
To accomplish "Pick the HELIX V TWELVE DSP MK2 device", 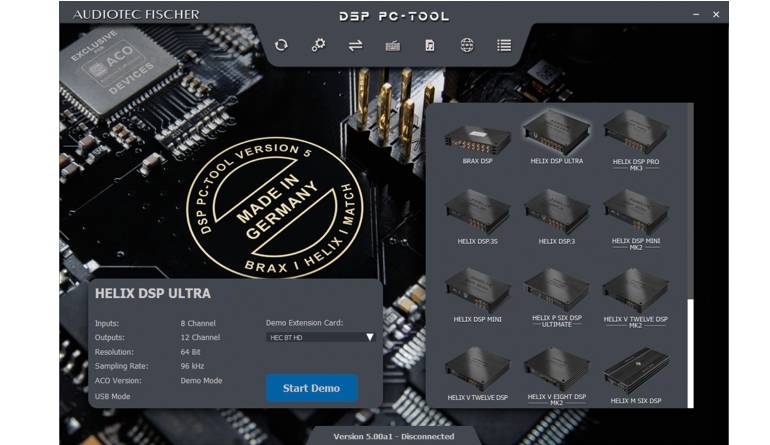I will click(x=635, y=298).
